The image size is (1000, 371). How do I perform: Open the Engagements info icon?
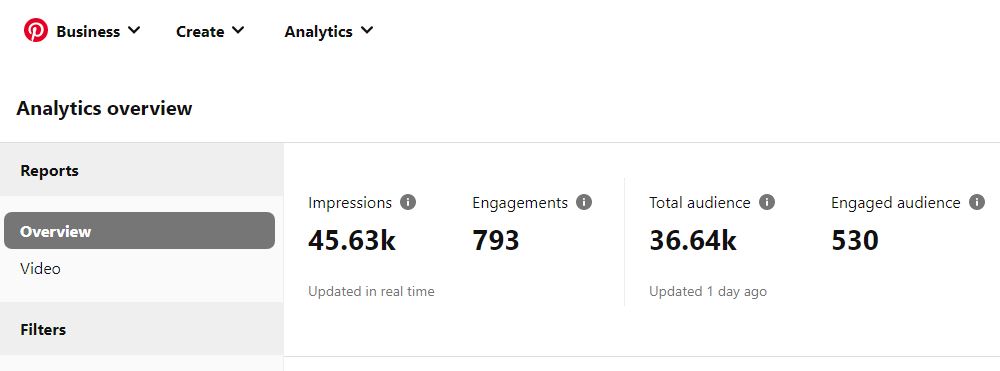(584, 202)
